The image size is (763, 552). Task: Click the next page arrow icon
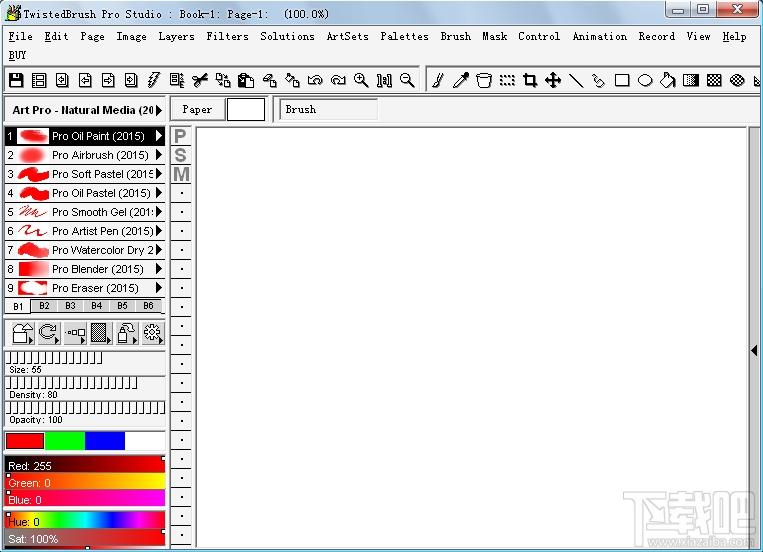pyautogui.click(x=108, y=80)
